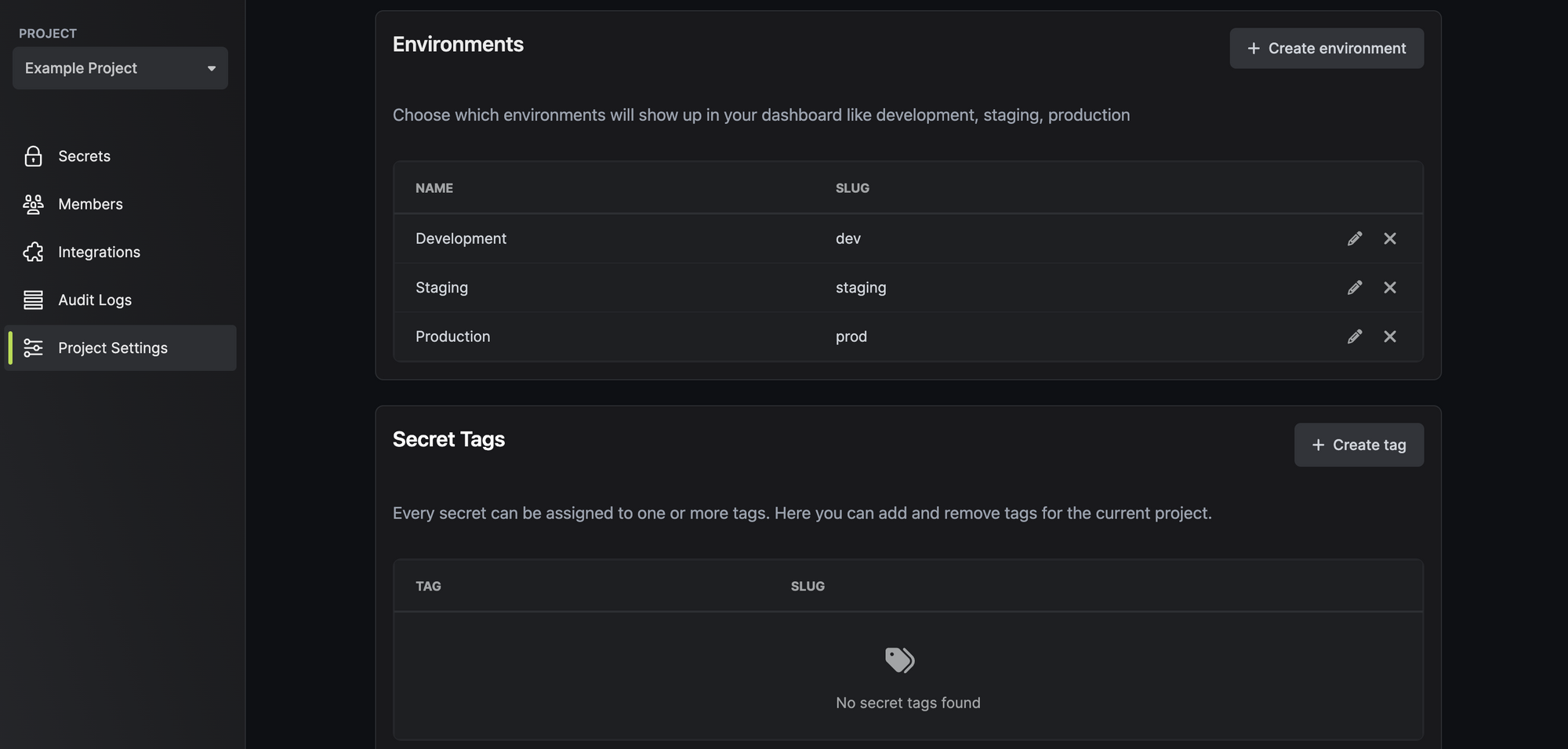Click the empty secret tags icon

tap(899, 660)
